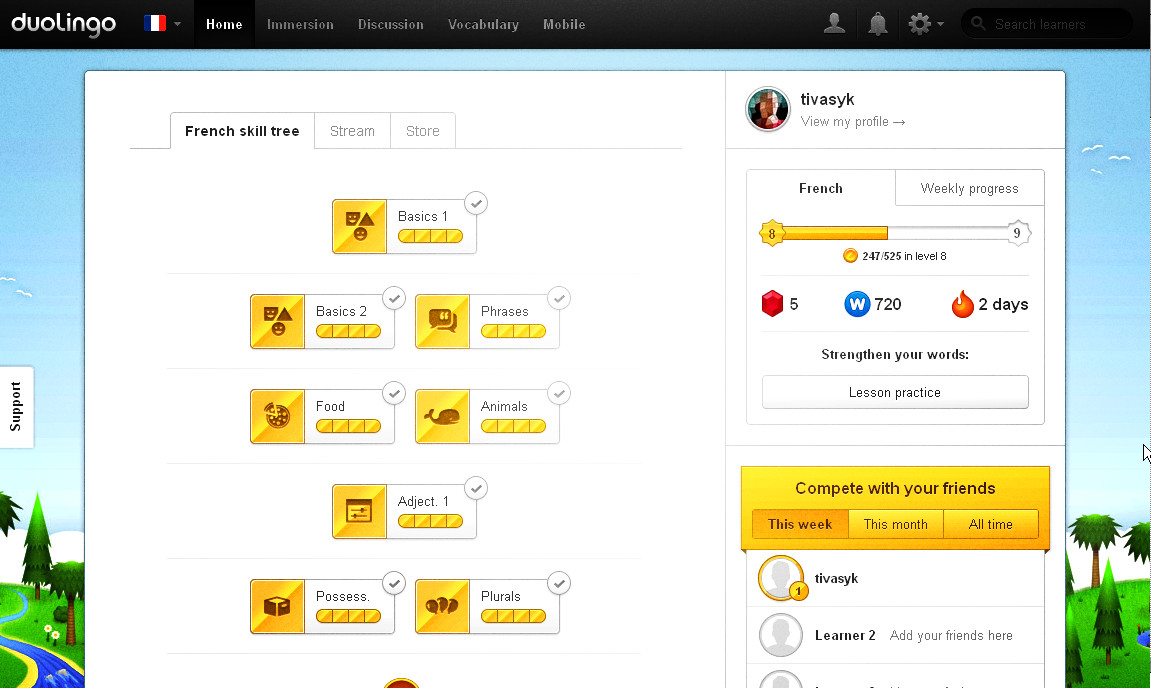This screenshot has height=688, width=1151.
Task: Open the Animals skill whale icon
Action: click(x=443, y=416)
